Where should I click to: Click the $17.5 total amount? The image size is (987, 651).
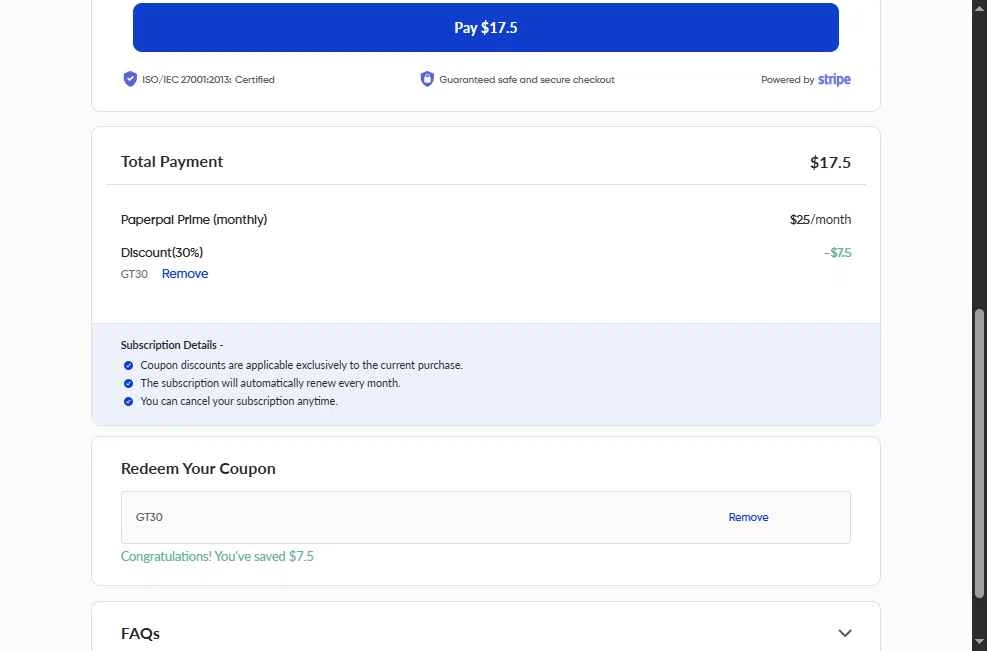pyautogui.click(x=830, y=162)
